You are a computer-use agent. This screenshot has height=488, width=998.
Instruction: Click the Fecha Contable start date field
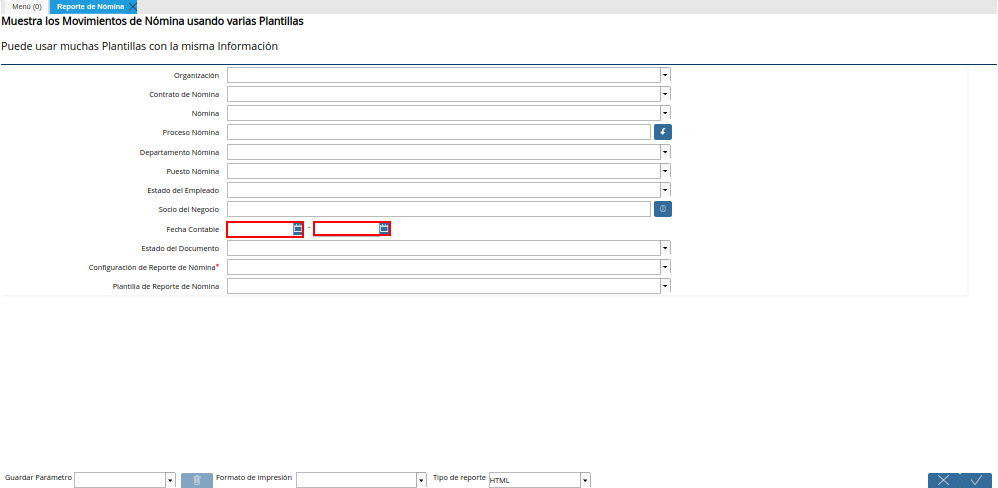(260, 229)
